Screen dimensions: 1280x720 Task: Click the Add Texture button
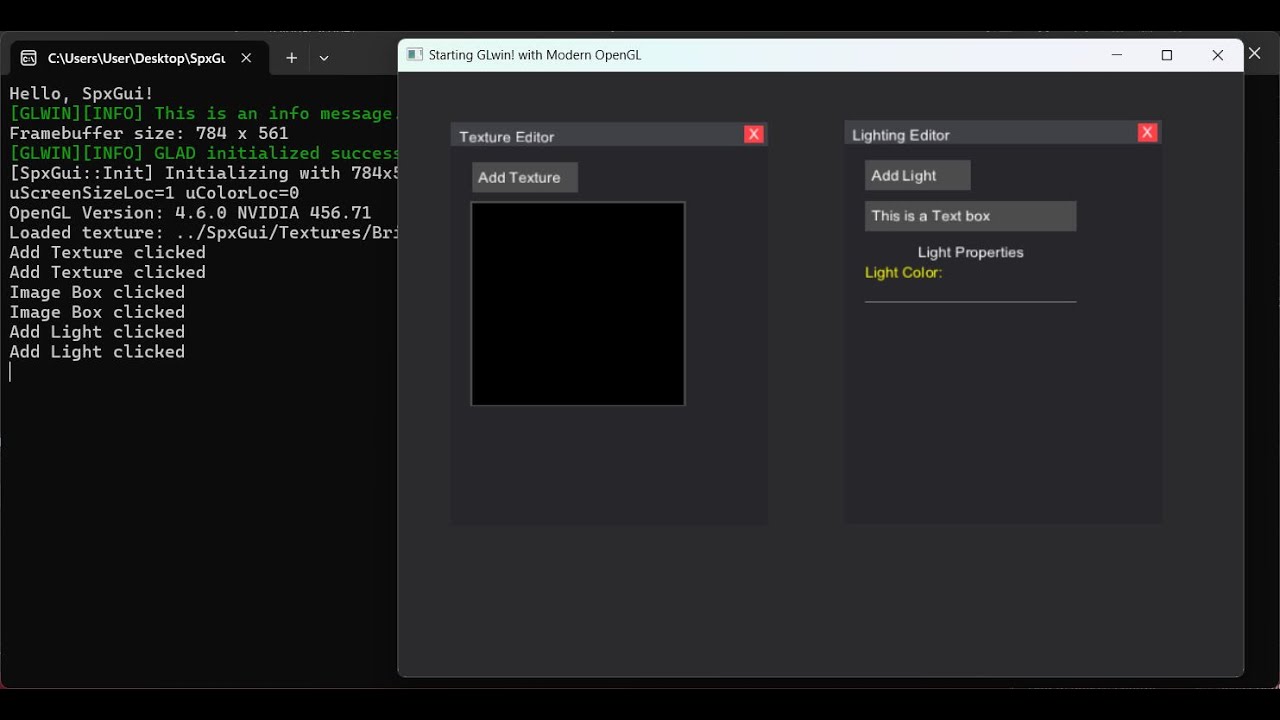pos(525,177)
